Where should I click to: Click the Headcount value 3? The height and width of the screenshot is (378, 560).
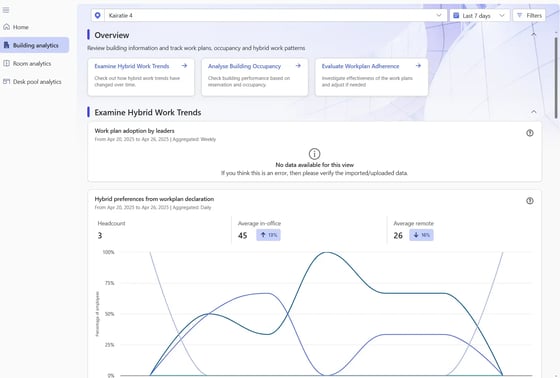(100, 235)
